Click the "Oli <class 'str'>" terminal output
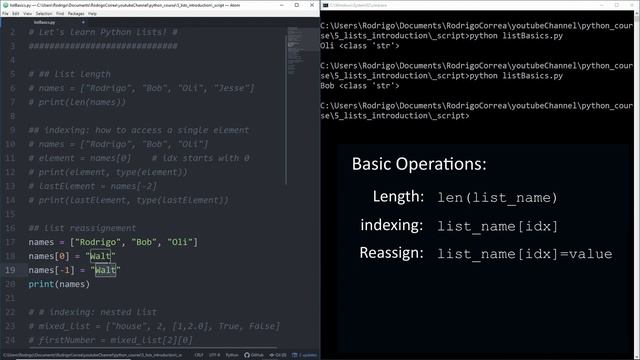This screenshot has height=360, width=640. tap(360, 46)
